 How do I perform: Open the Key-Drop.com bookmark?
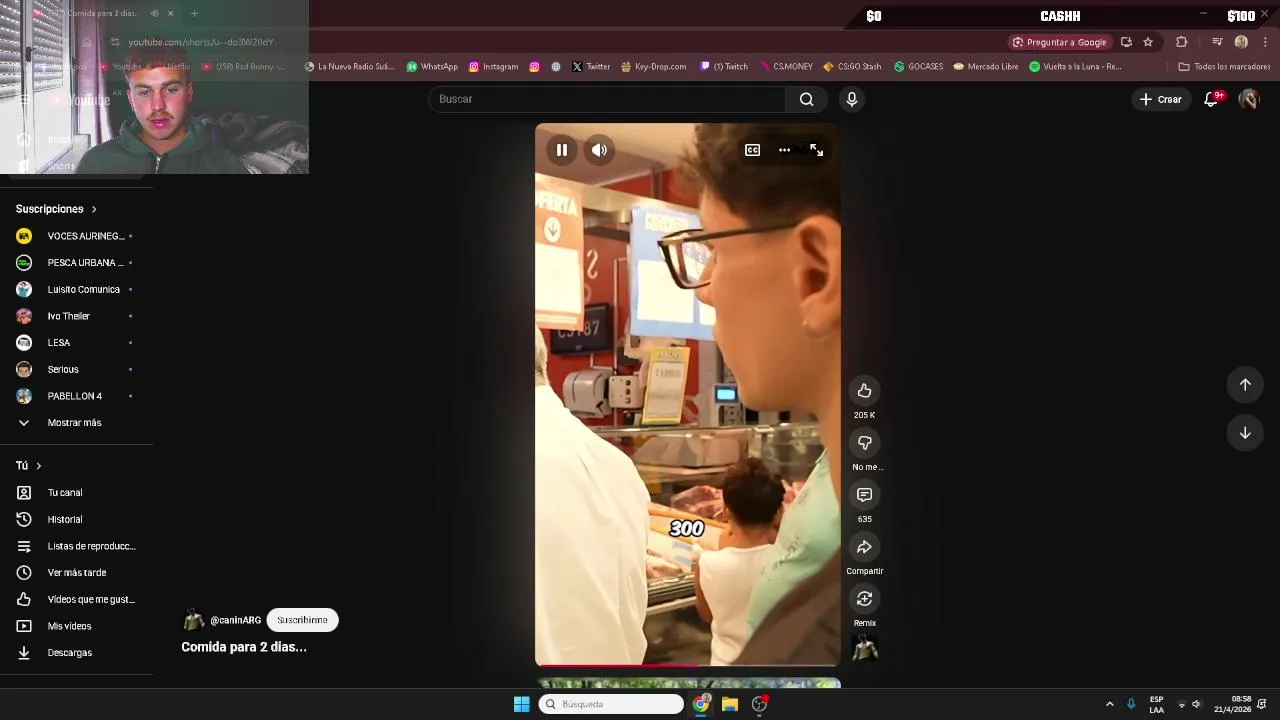pyautogui.click(x=653, y=67)
